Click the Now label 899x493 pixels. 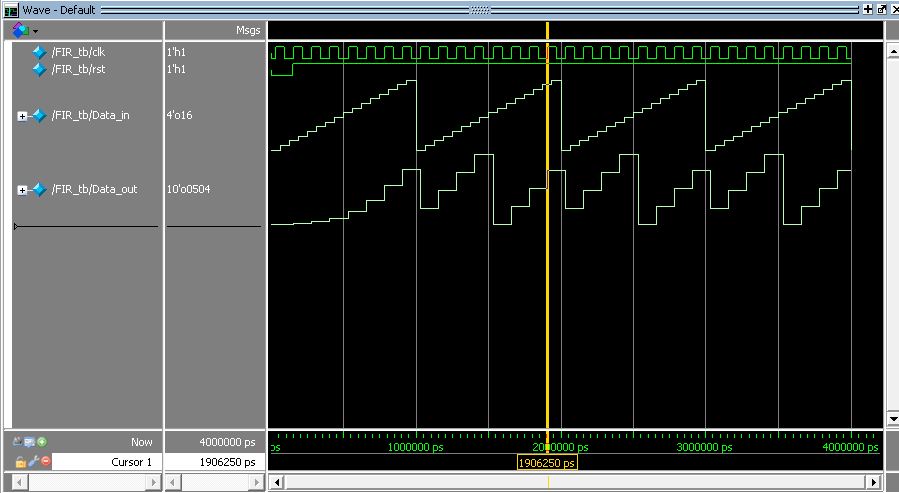[x=141, y=443]
